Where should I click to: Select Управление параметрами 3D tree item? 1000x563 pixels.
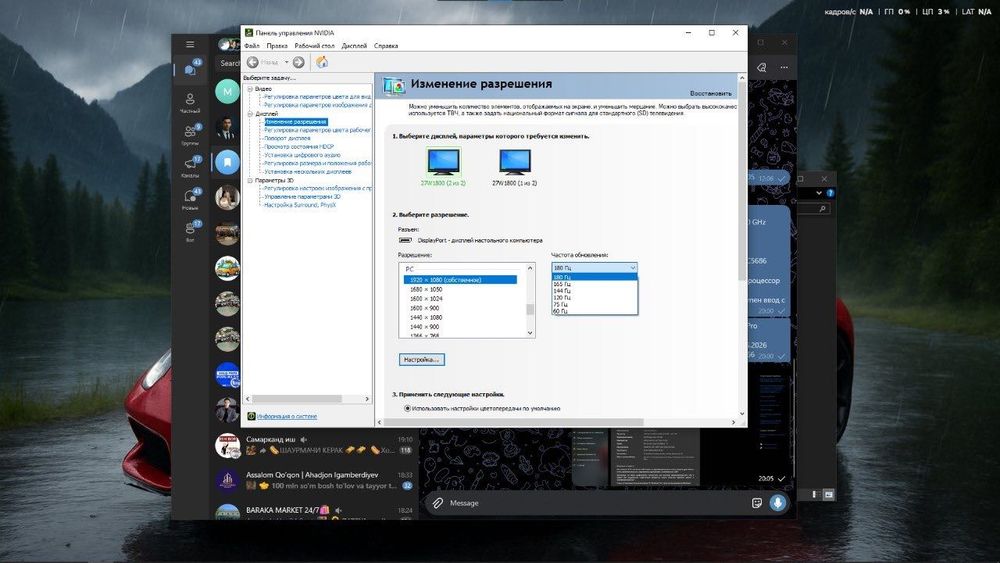302,197
